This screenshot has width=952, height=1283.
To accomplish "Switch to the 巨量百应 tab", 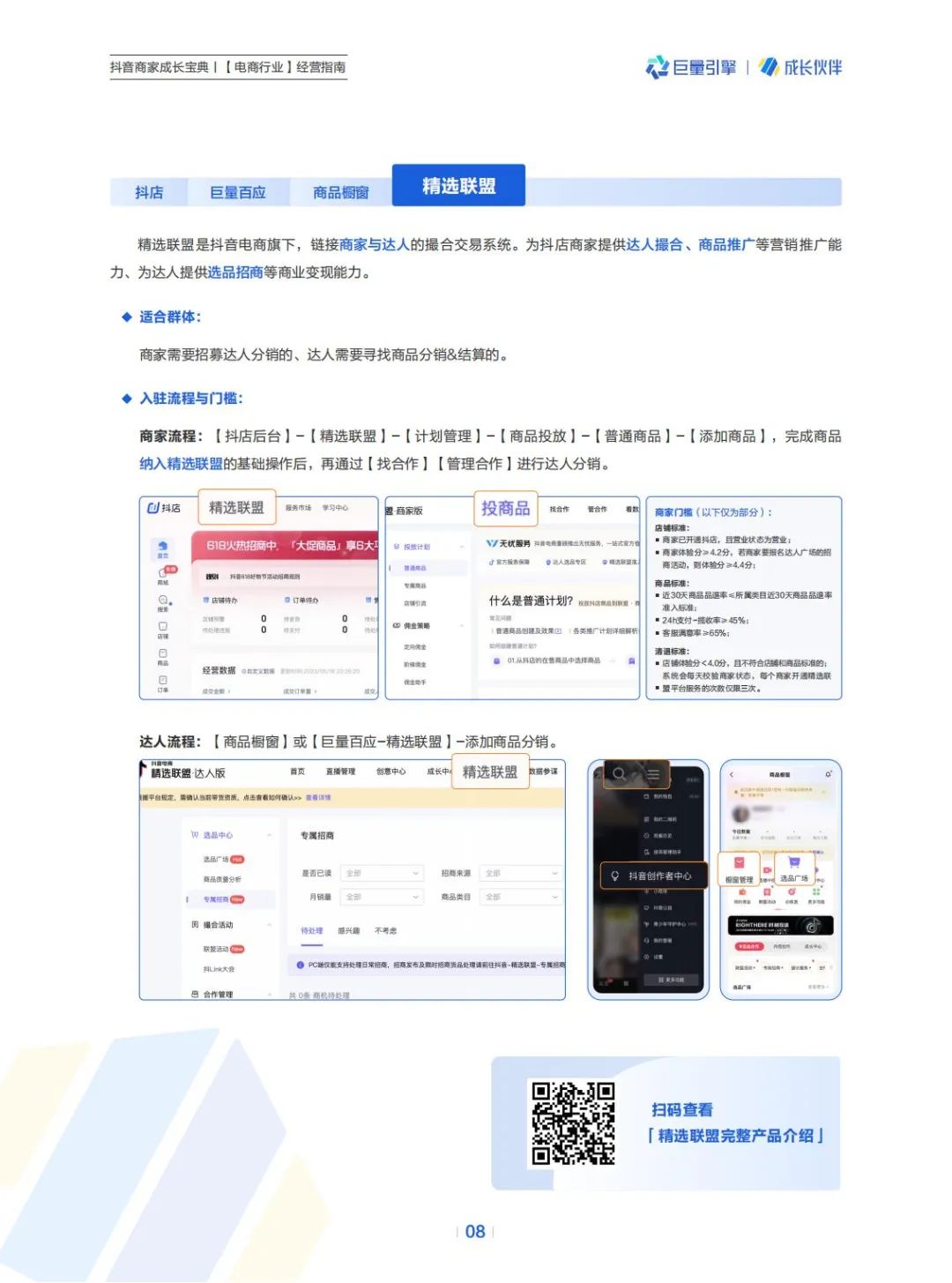I will coord(238,192).
